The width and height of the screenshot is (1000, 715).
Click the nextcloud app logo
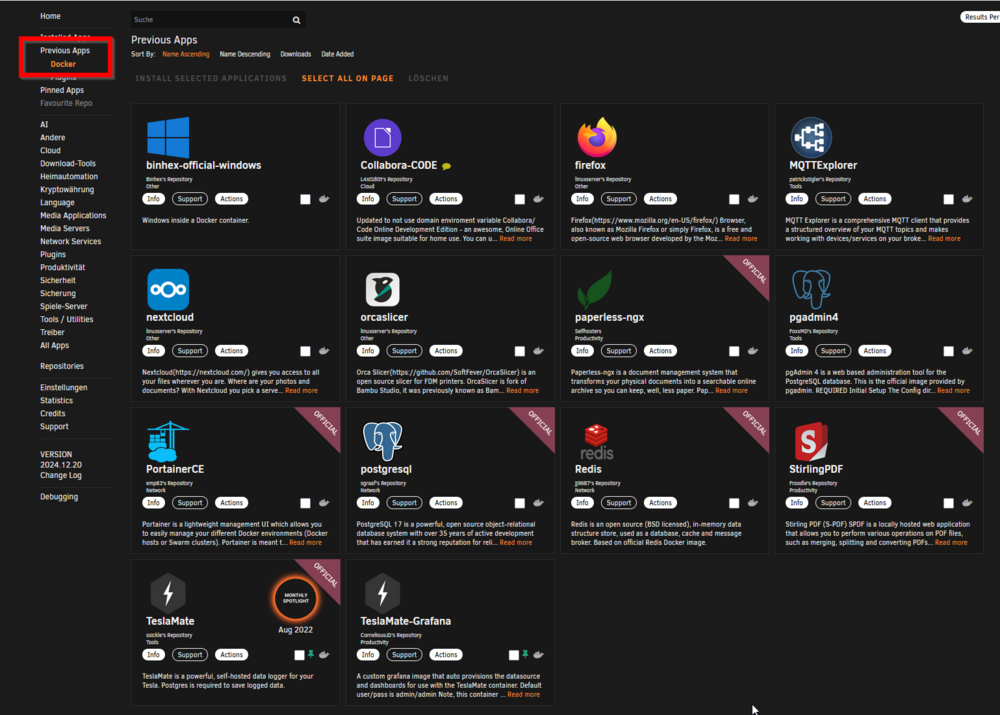coord(168,289)
